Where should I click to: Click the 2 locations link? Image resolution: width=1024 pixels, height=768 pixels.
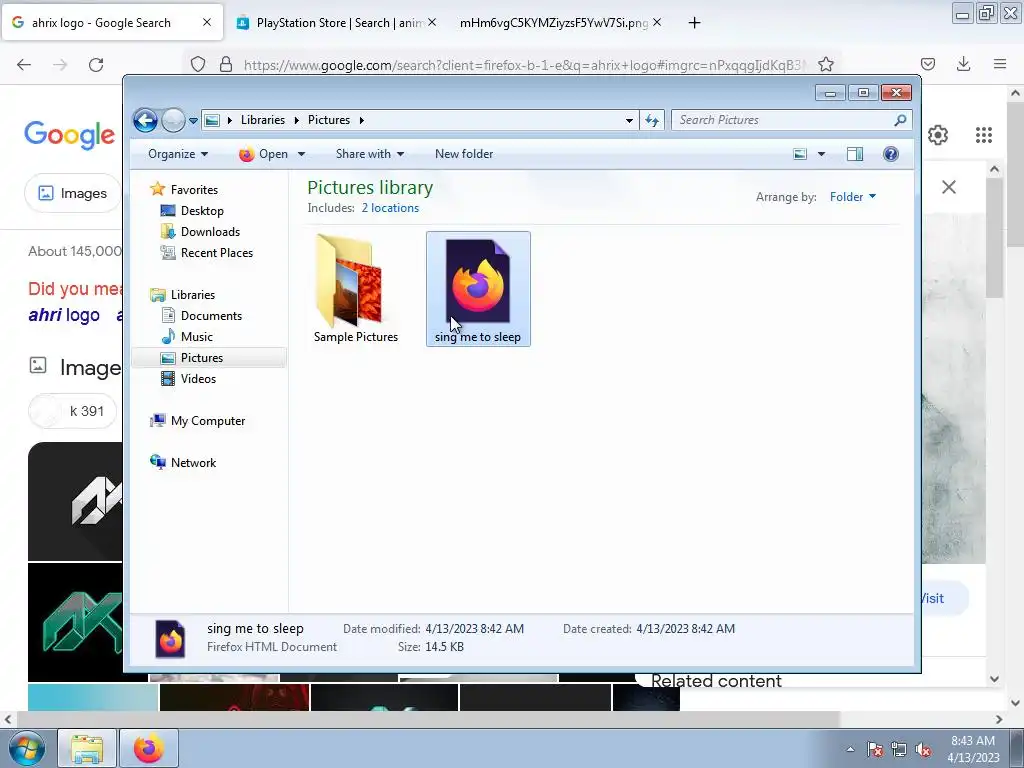pos(390,208)
